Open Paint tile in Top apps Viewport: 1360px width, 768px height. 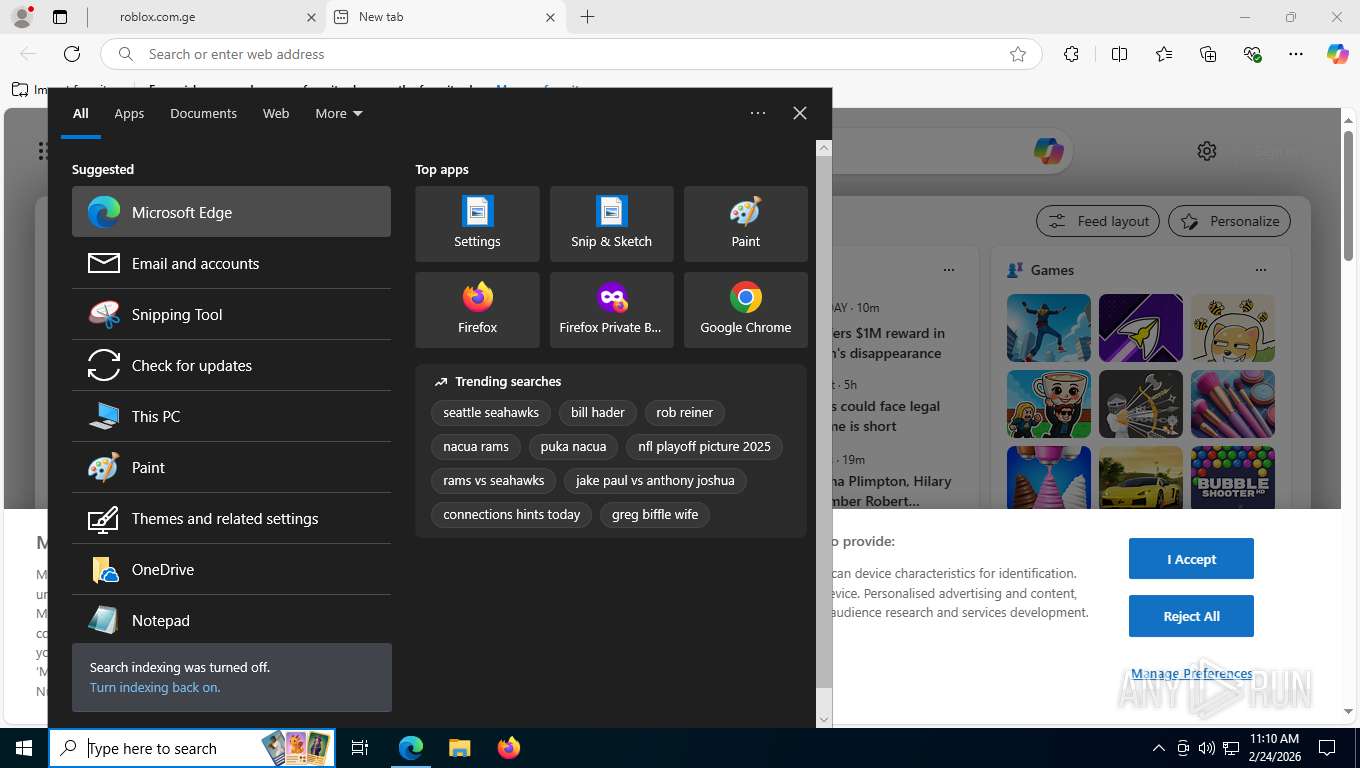click(x=745, y=224)
